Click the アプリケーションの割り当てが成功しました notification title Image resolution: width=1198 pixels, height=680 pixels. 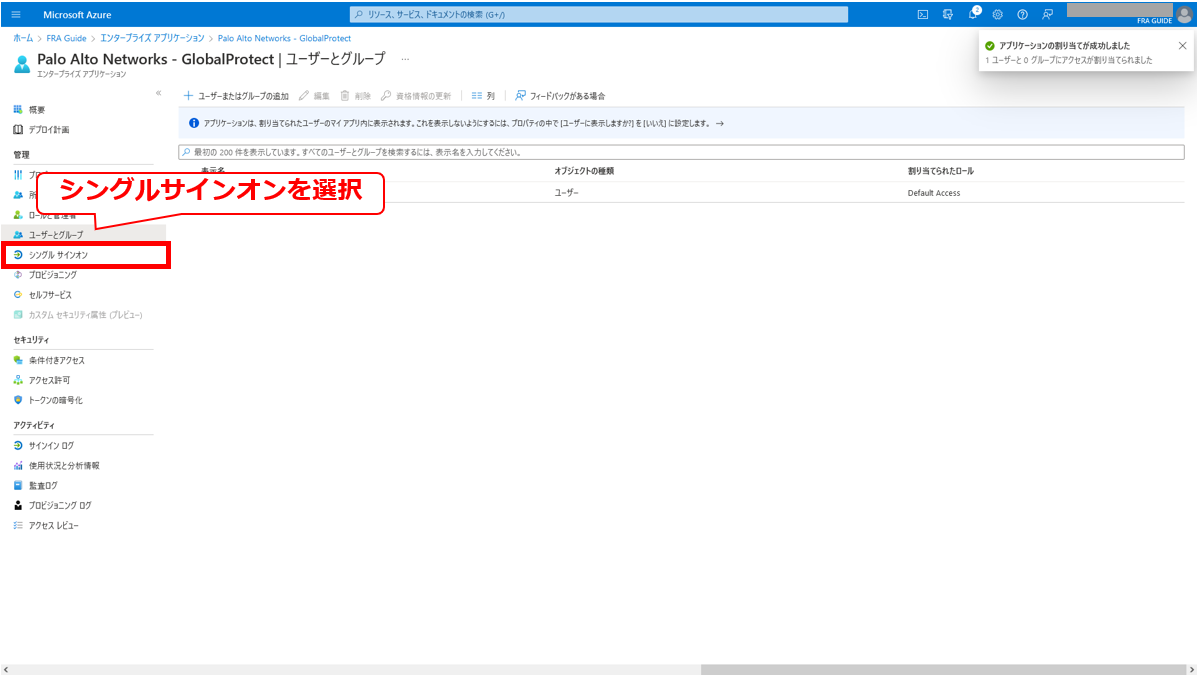point(1064,46)
